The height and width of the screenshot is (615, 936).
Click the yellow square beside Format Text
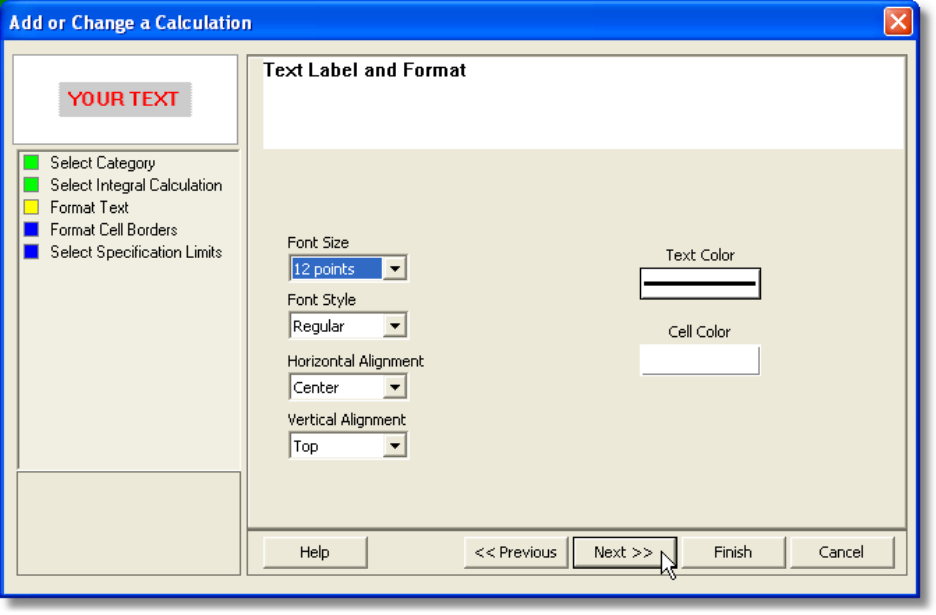31,207
